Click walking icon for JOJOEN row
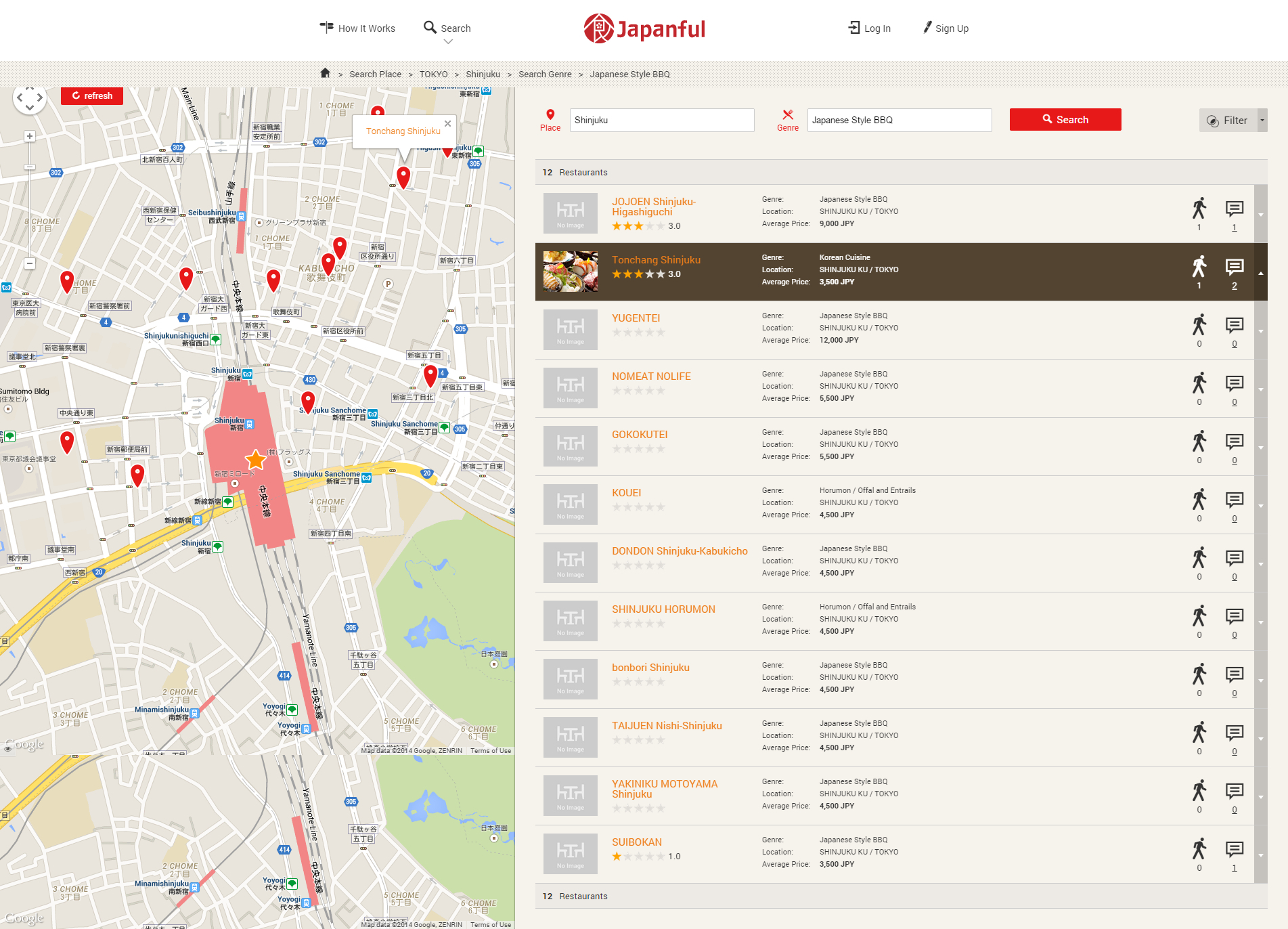The width and height of the screenshot is (1288, 929). tap(1199, 208)
